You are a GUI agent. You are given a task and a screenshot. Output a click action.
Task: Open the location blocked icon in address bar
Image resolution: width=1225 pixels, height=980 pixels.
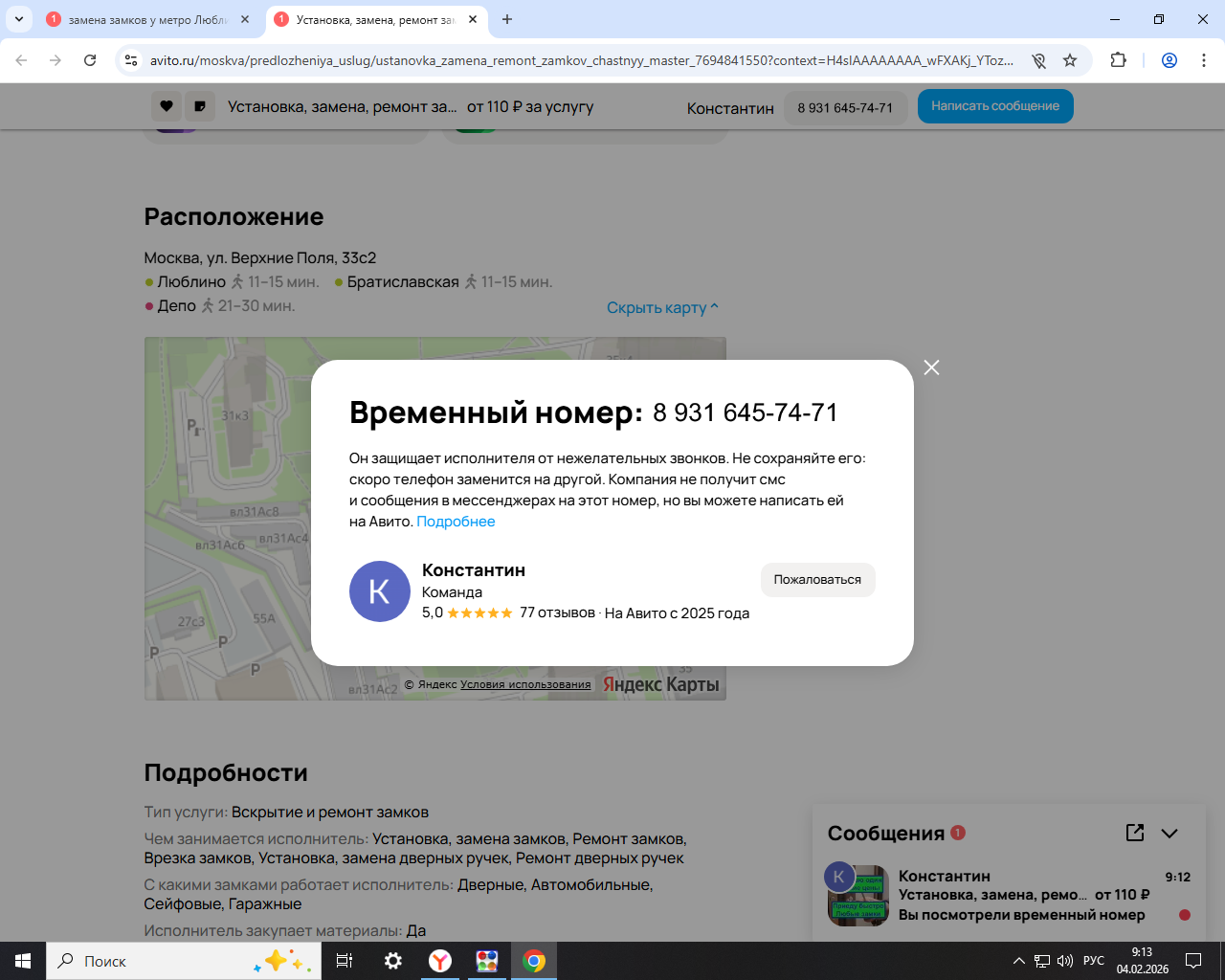(1038, 60)
